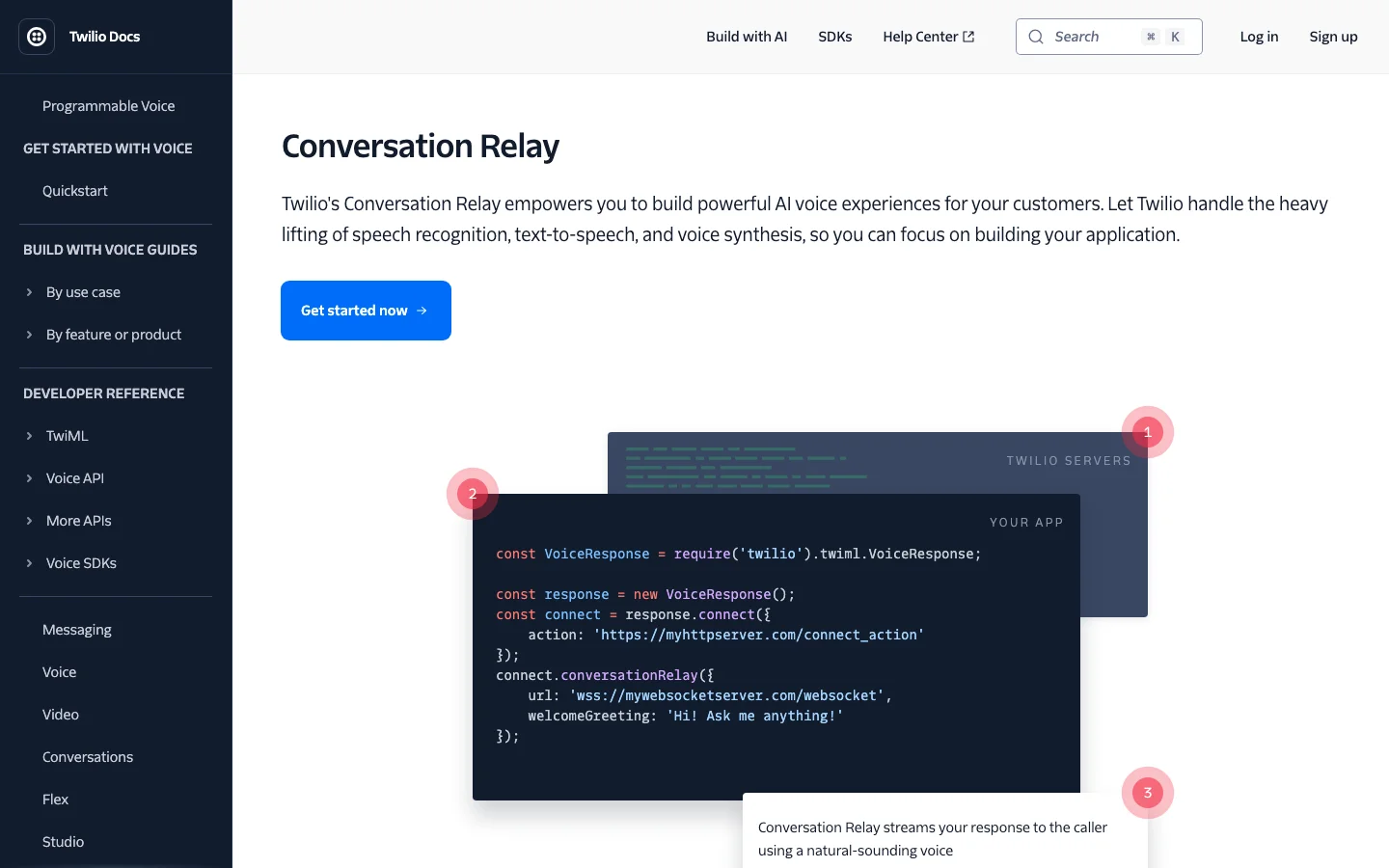Screen dimensions: 1389x868
Task: Click the Twilio Docs logo icon
Action: [37, 37]
